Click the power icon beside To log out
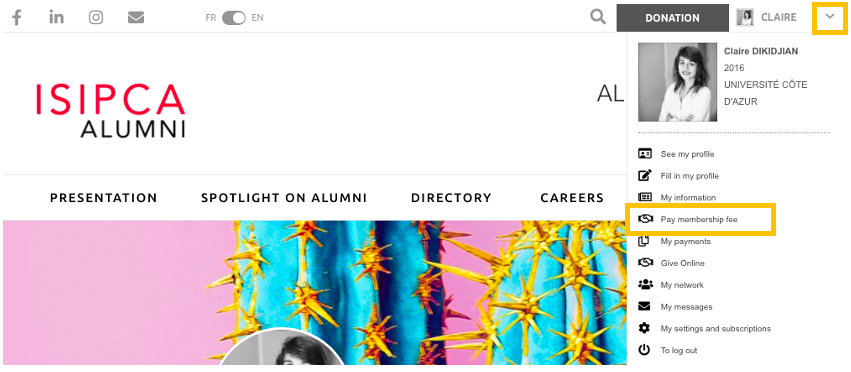The image size is (851, 372). (644, 350)
